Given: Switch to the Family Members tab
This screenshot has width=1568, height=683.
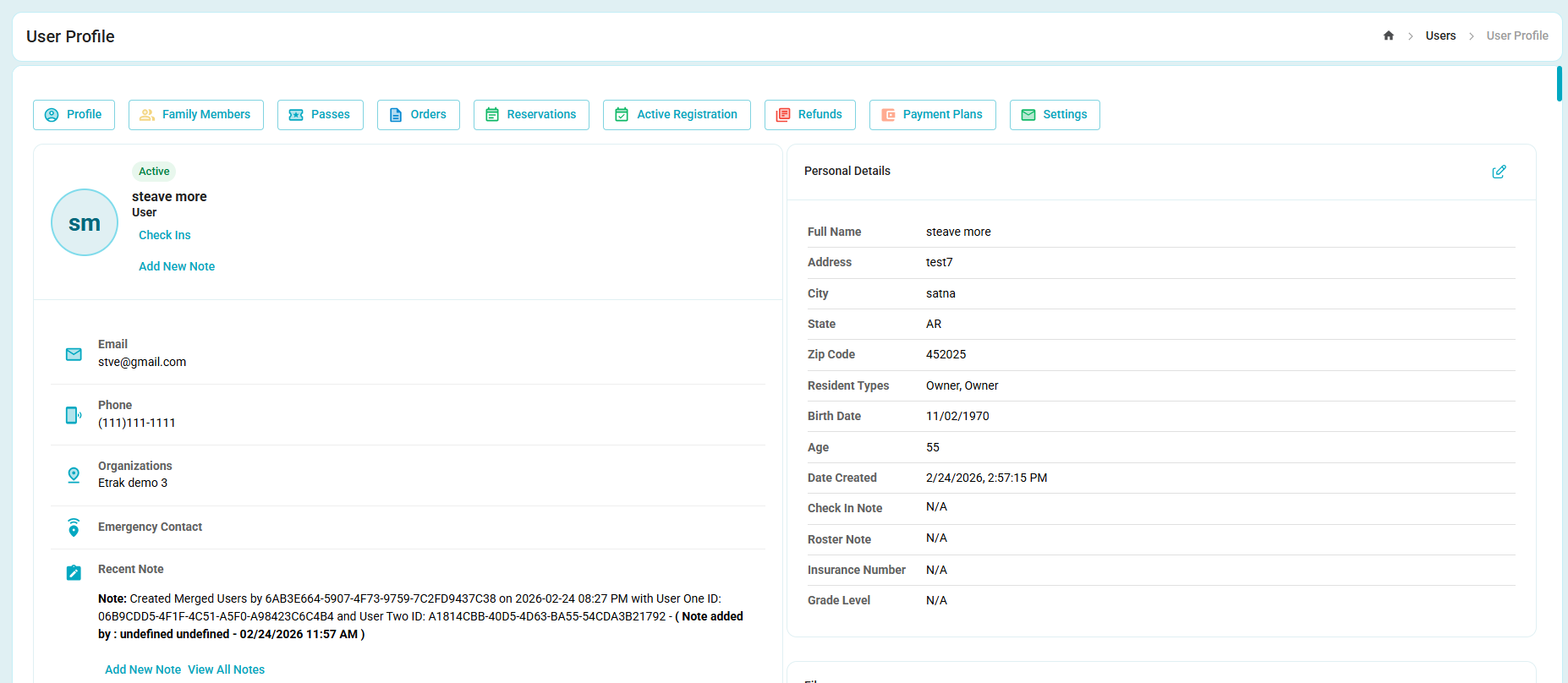Looking at the screenshot, I should point(196,115).
